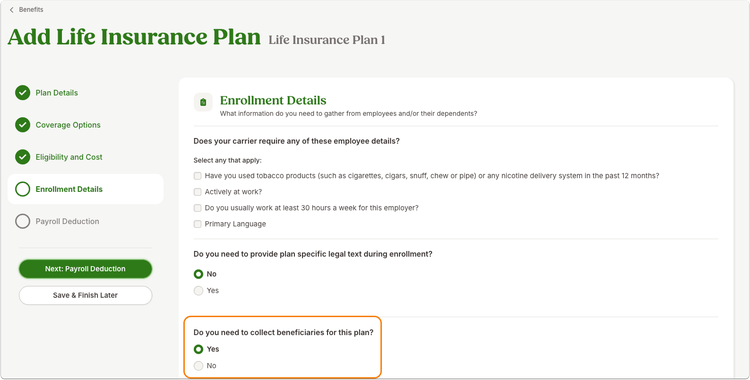Viewport: 750px width, 380px height.
Task: Click the Payroll Deduction gray circle icon
Action: click(22, 221)
